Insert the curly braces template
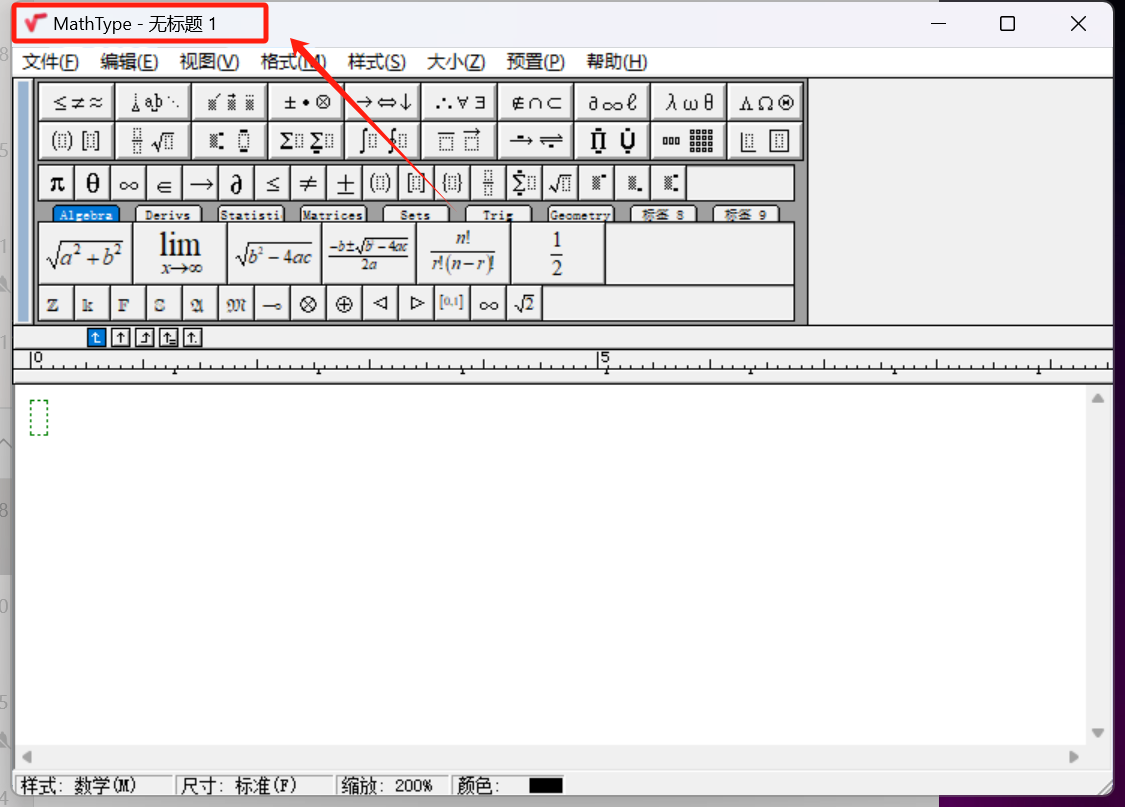 point(452,184)
